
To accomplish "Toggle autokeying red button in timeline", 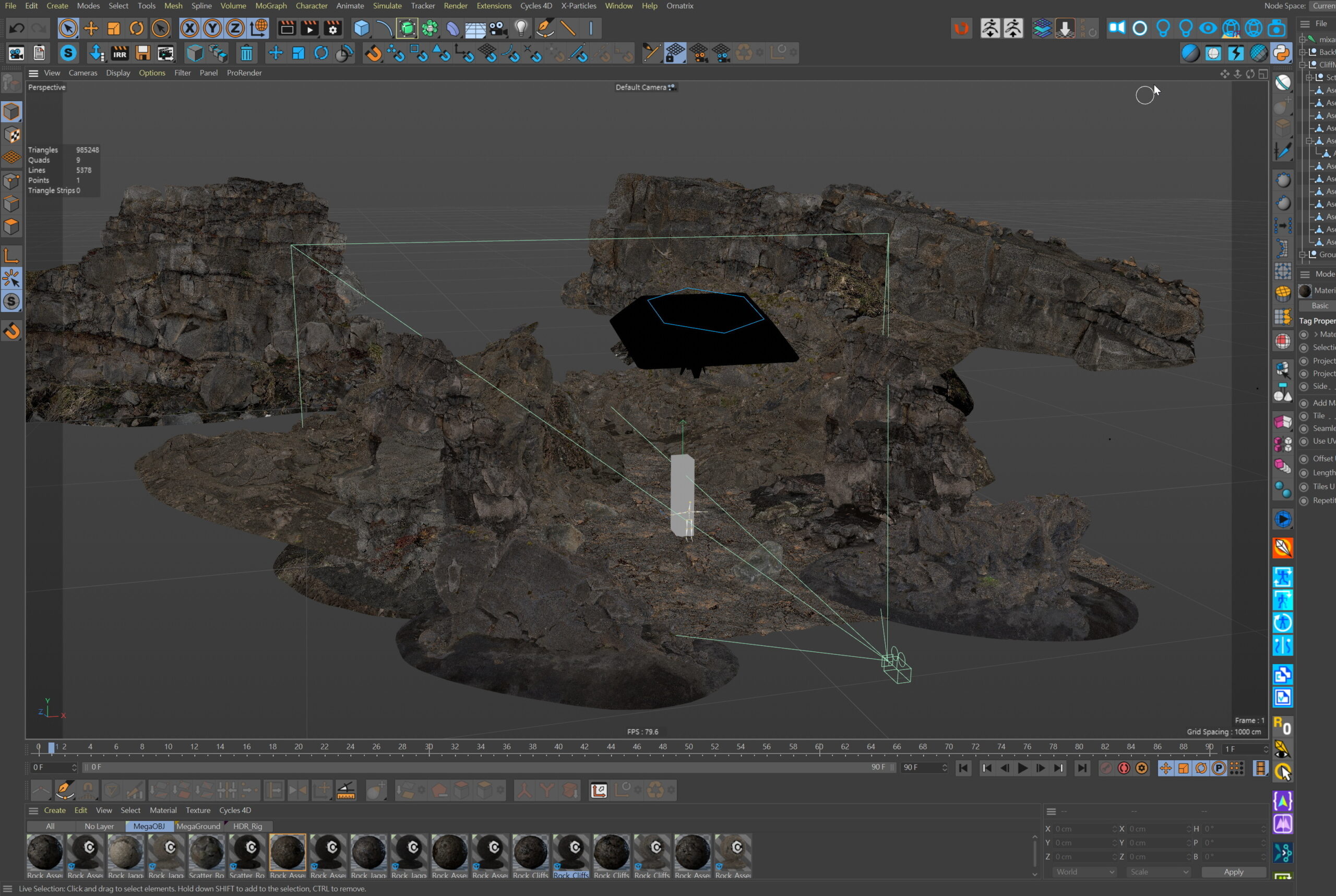I will (1124, 768).
